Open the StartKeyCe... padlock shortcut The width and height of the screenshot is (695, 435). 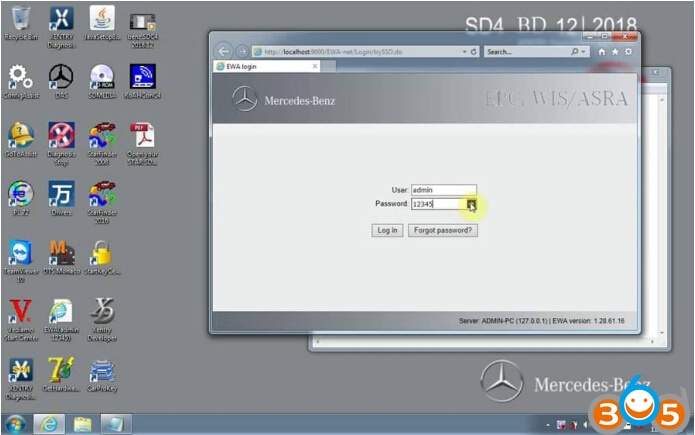click(x=102, y=258)
